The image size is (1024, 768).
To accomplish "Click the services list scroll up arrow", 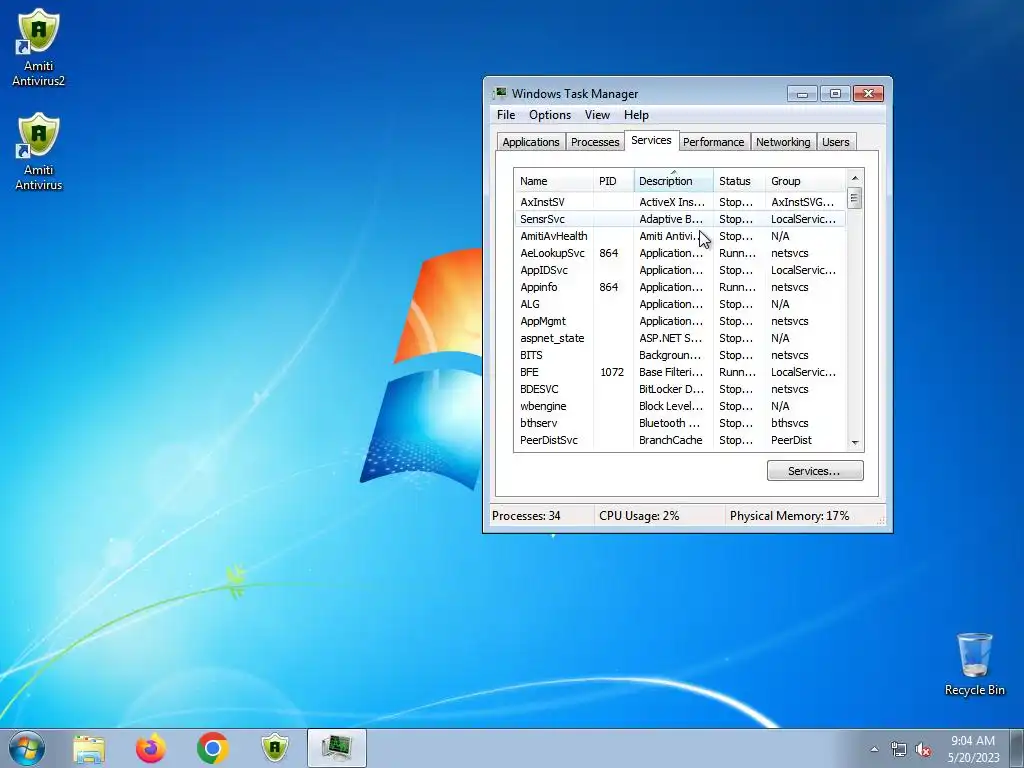I will click(855, 178).
